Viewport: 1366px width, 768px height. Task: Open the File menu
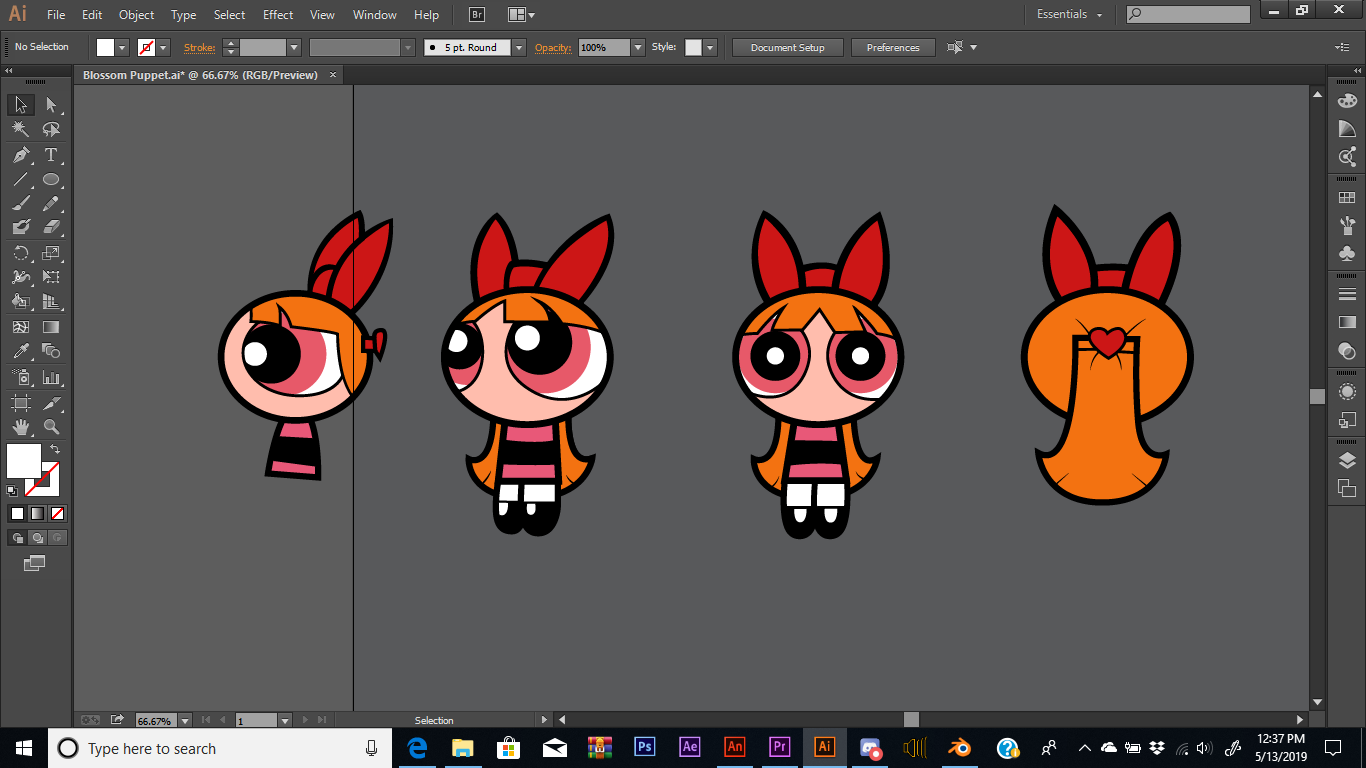[x=56, y=15]
